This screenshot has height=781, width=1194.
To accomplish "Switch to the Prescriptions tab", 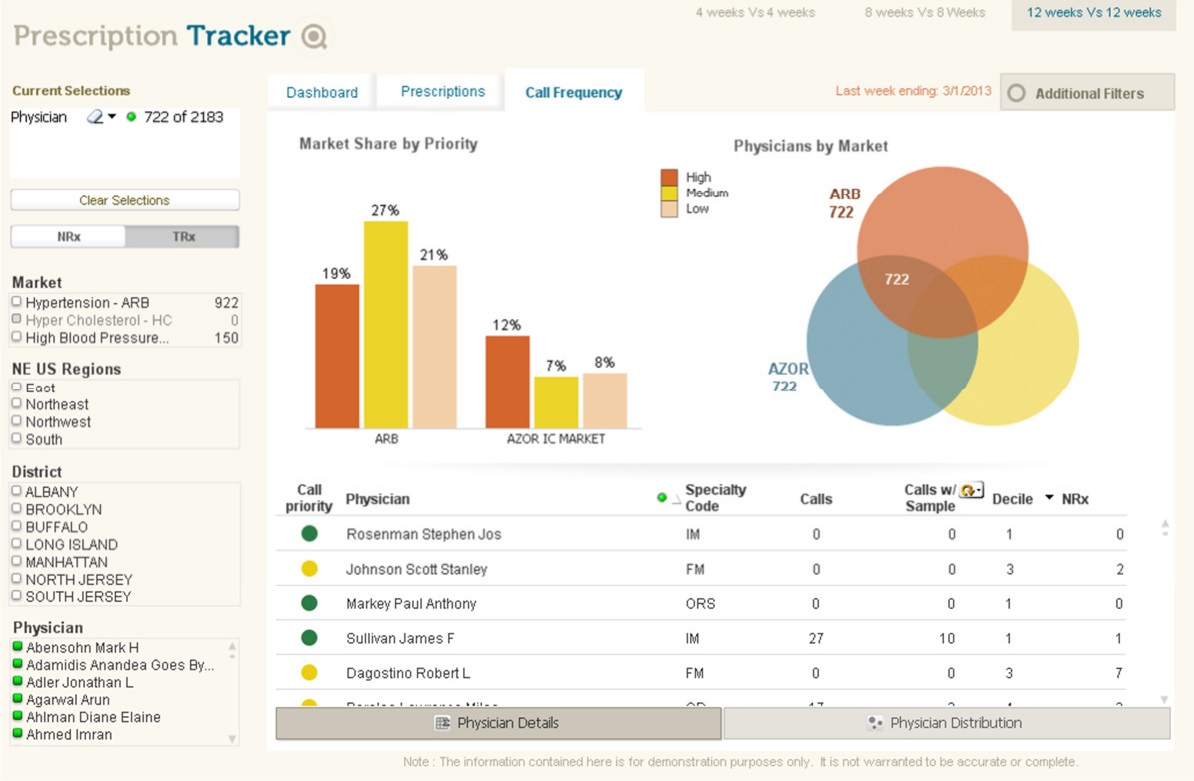I will (442, 91).
